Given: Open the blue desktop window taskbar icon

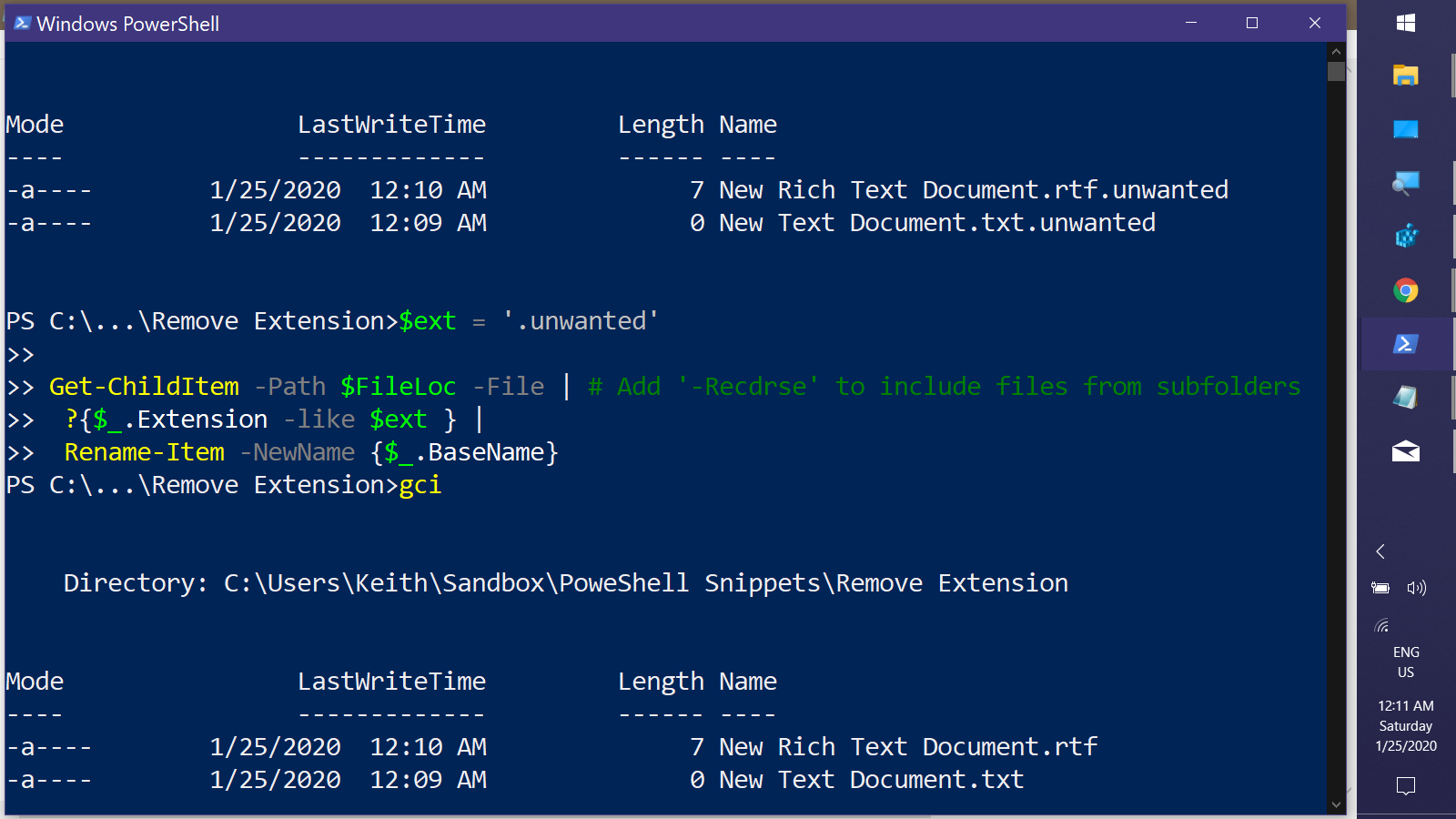Looking at the screenshot, I should pos(1406,129).
